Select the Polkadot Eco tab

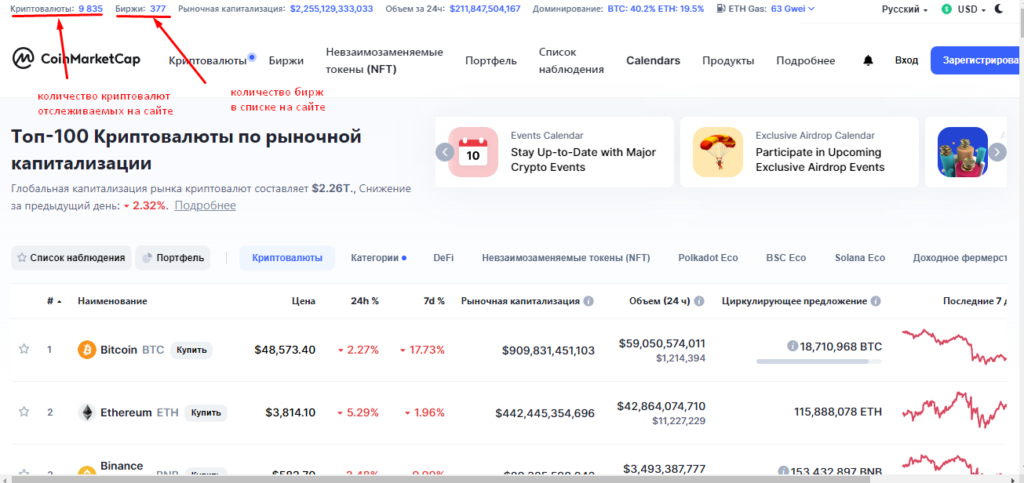tap(708, 258)
